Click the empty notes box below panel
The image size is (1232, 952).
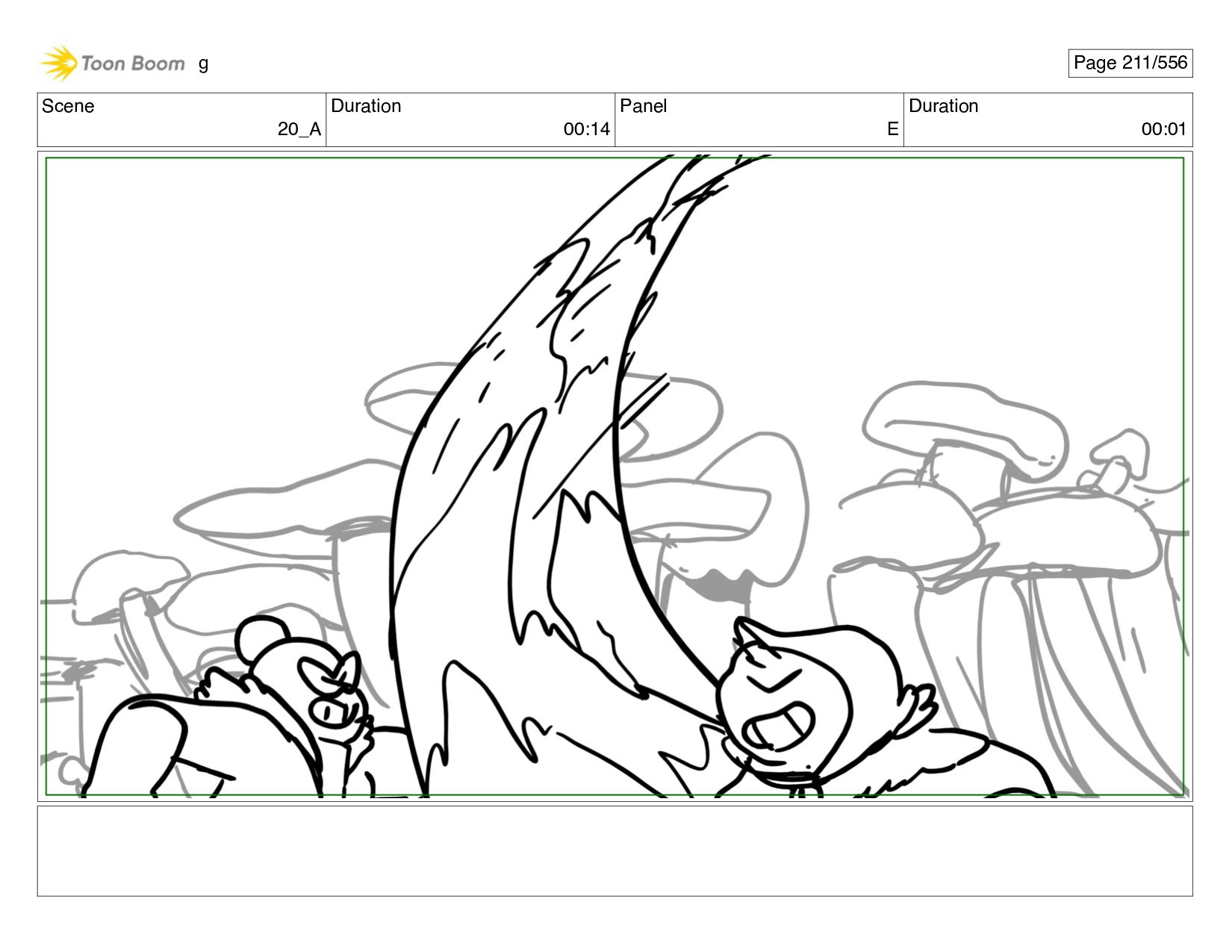[x=615, y=850]
